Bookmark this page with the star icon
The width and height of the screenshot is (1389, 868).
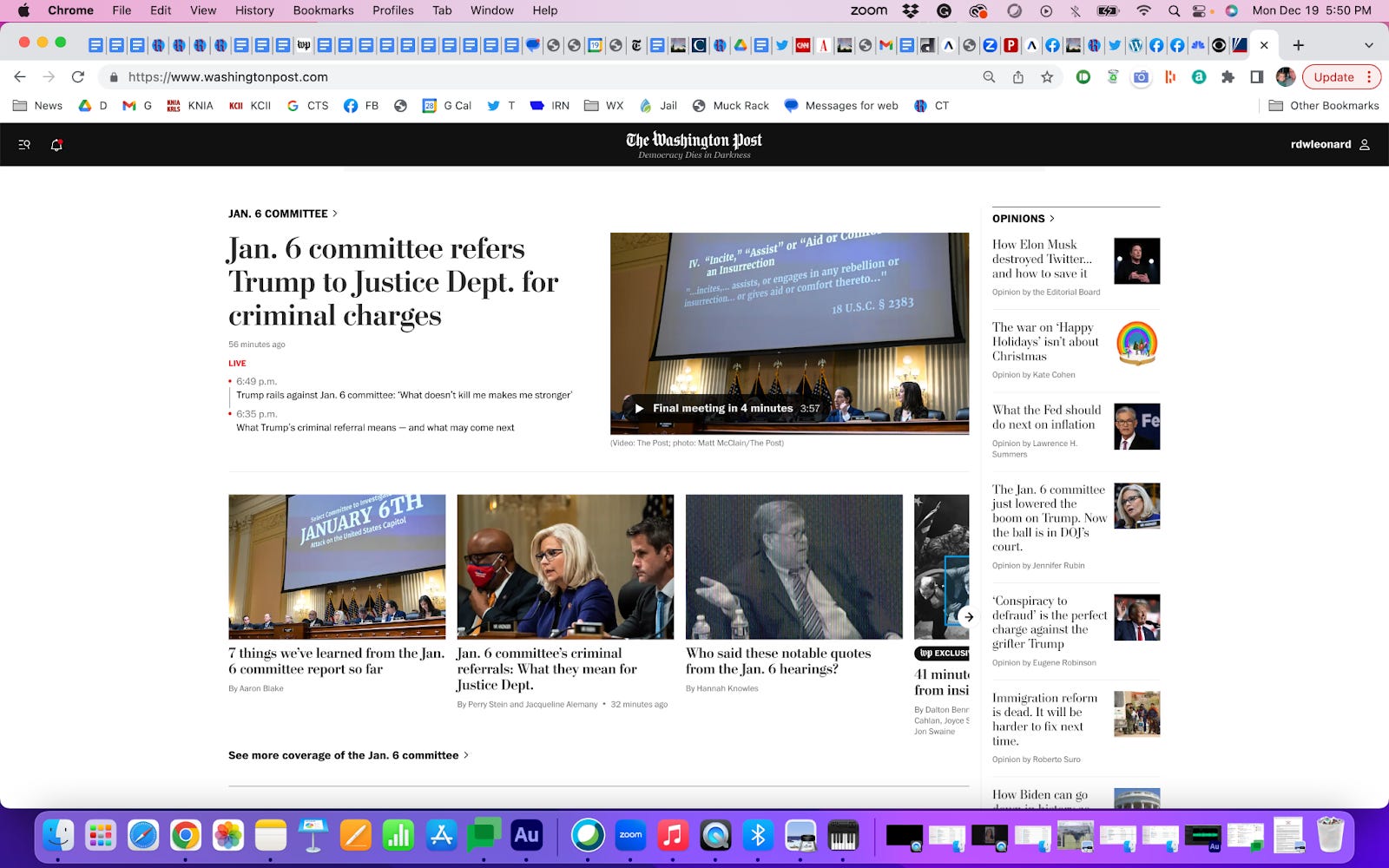[x=1047, y=77]
